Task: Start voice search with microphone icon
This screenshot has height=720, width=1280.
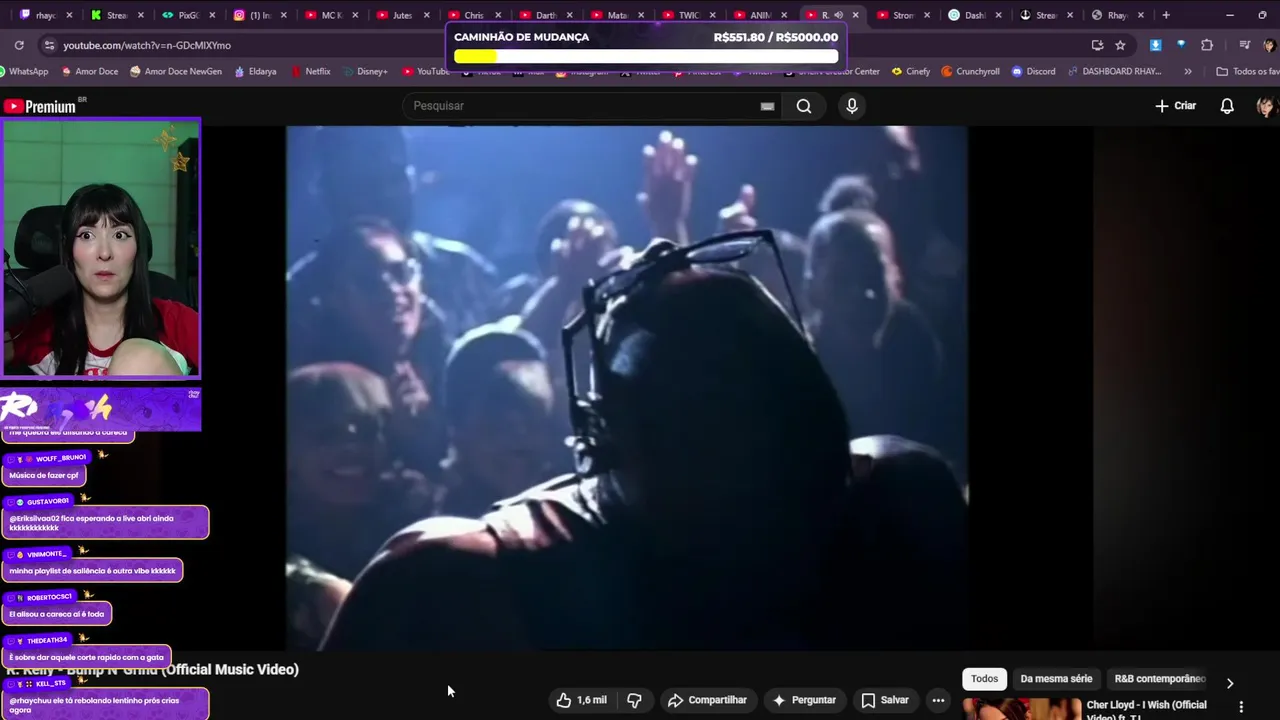Action: coord(852,106)
